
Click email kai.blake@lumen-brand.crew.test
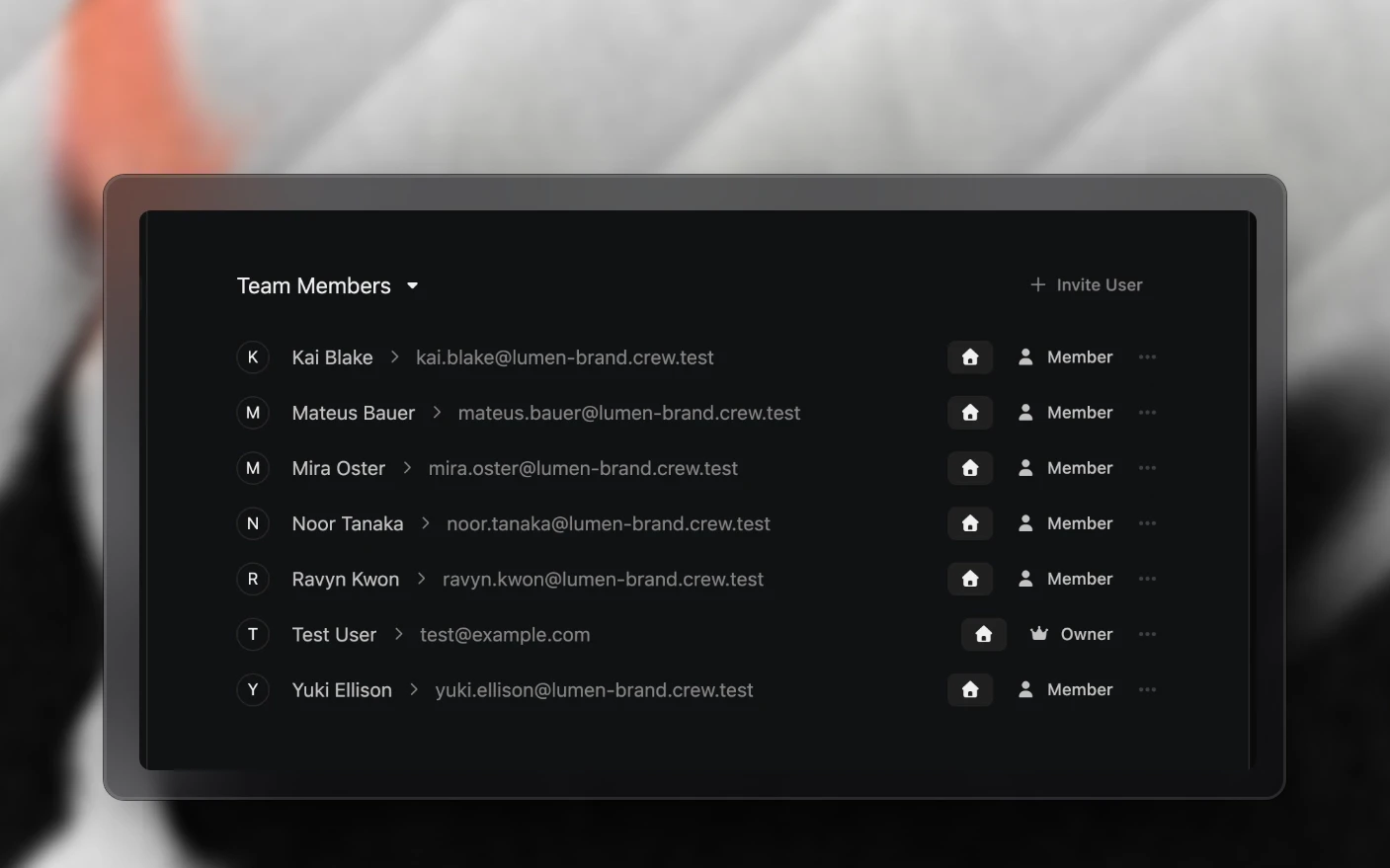click(x=565, y=357)
